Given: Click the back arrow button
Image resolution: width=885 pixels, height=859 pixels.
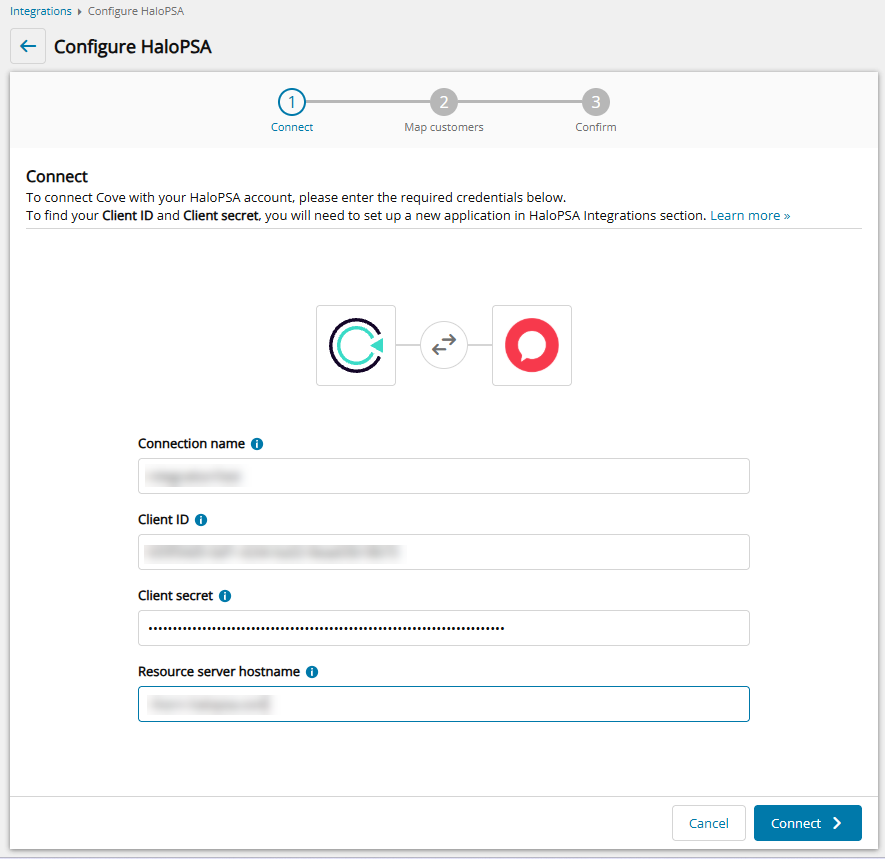Looking at the screenshot, I should coord(28,47).
